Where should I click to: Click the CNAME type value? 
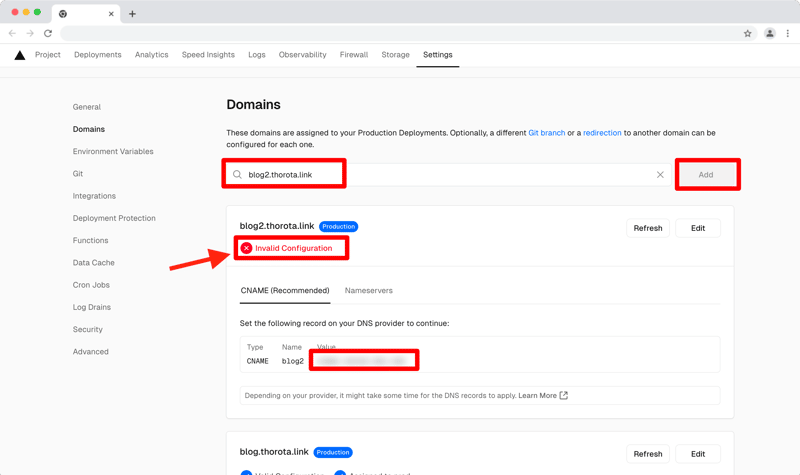258,361
